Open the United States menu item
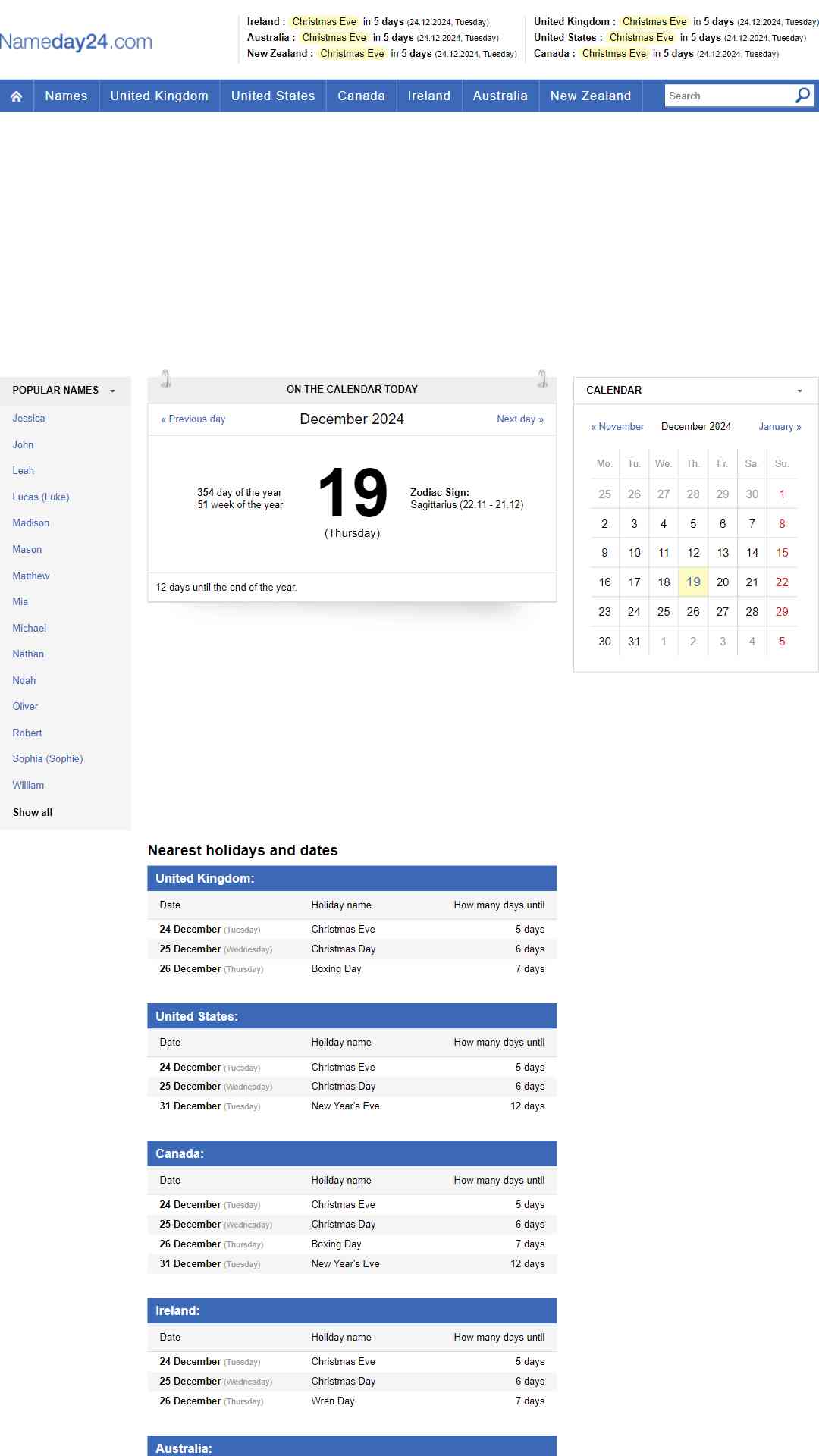The image size is (819, 1456). pos(273,96)
